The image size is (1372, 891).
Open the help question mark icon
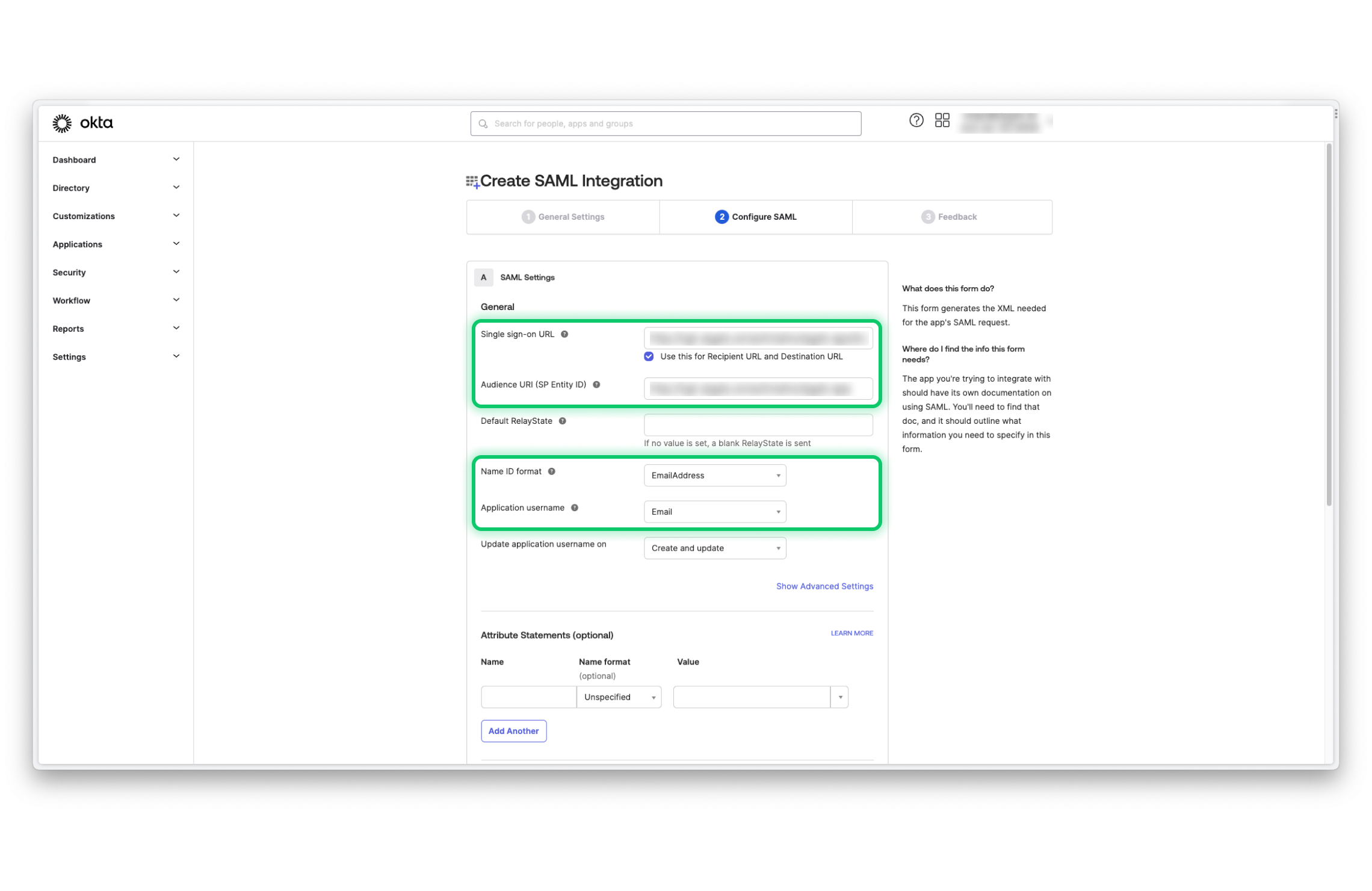pos(916,120)
